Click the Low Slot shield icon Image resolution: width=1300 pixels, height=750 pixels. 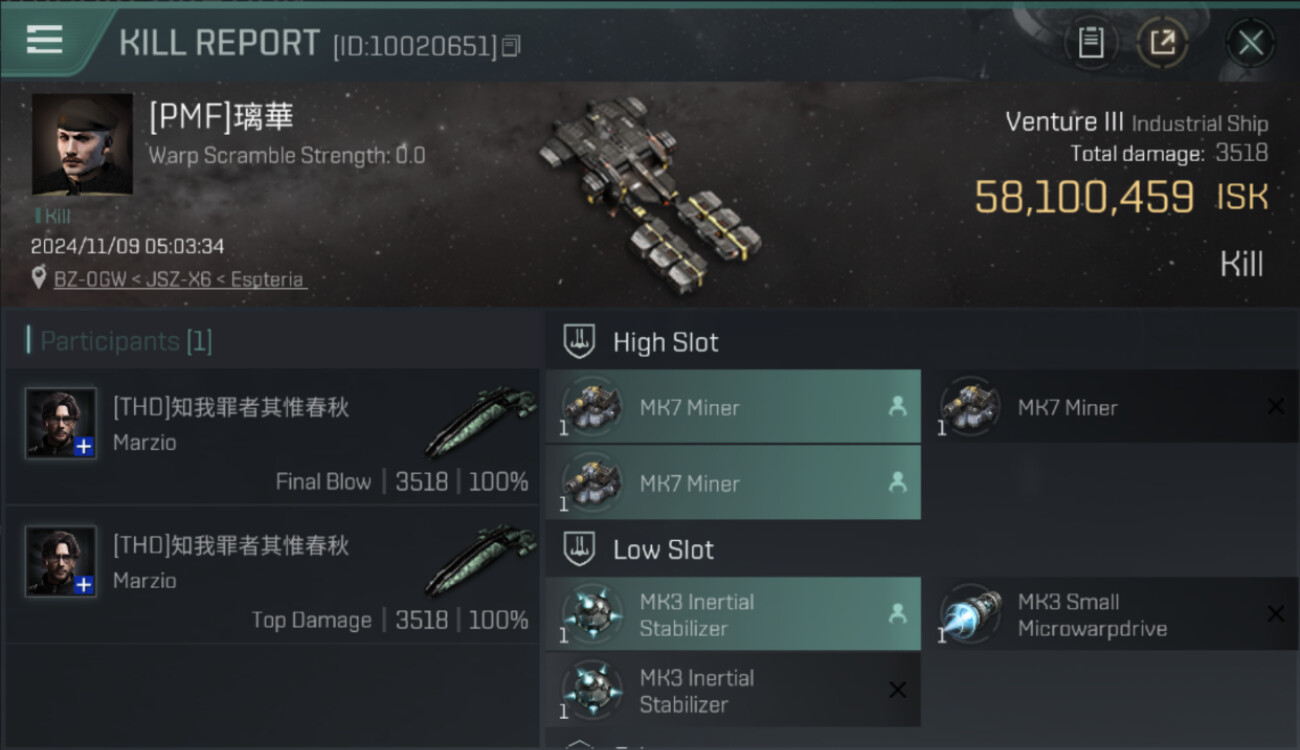coord(580,549)
